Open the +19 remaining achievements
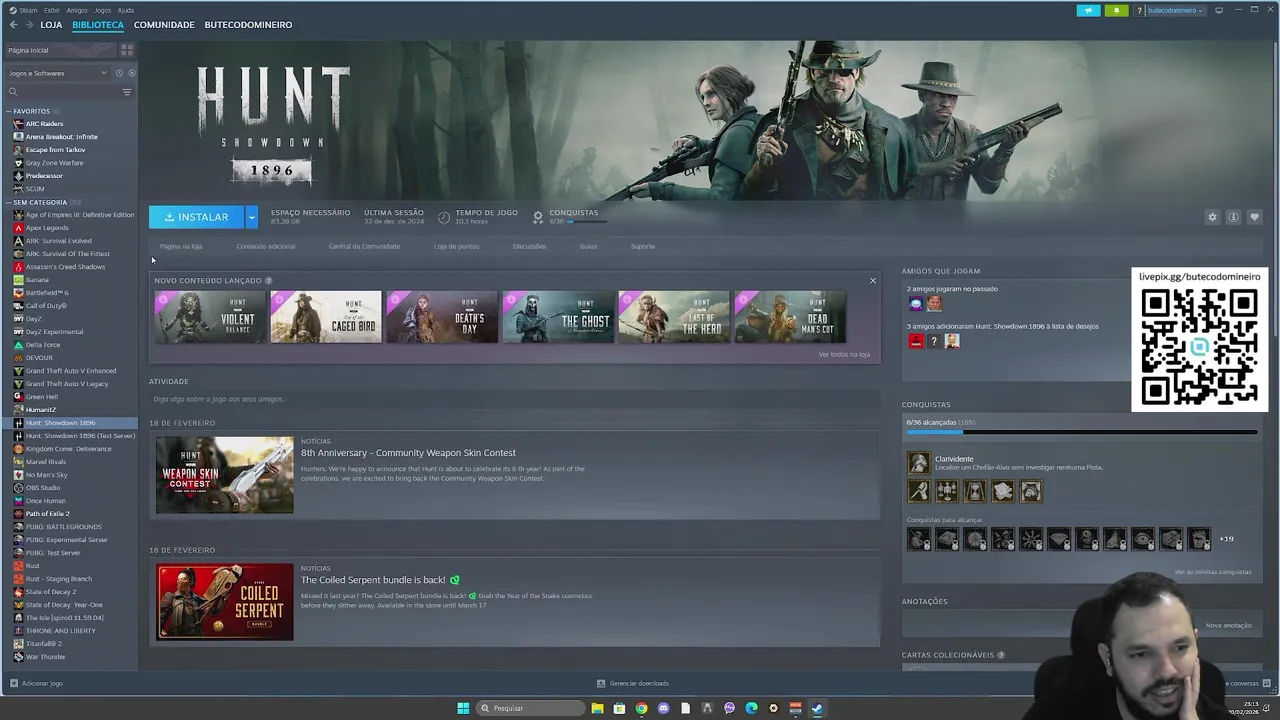The image size is (1280, 720). click(1226, 539)
